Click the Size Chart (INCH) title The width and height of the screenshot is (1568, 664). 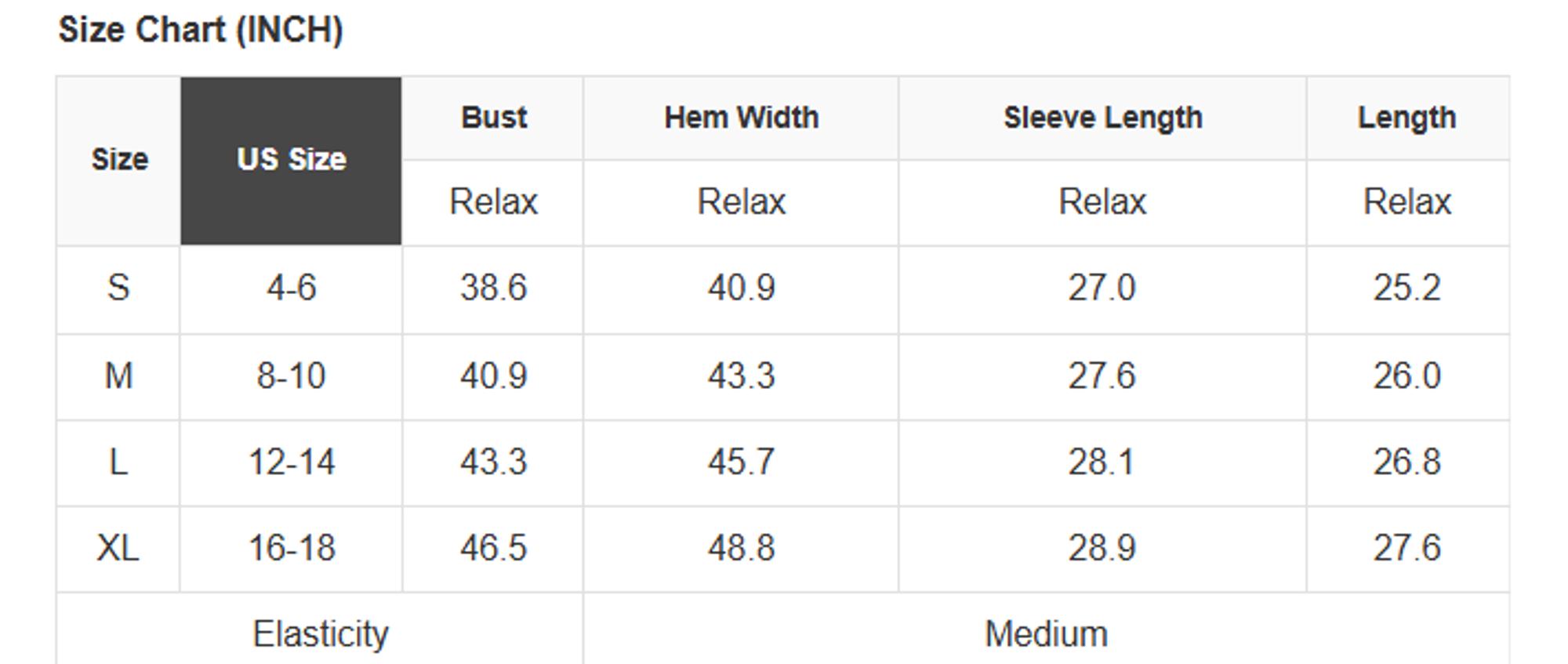201,30
